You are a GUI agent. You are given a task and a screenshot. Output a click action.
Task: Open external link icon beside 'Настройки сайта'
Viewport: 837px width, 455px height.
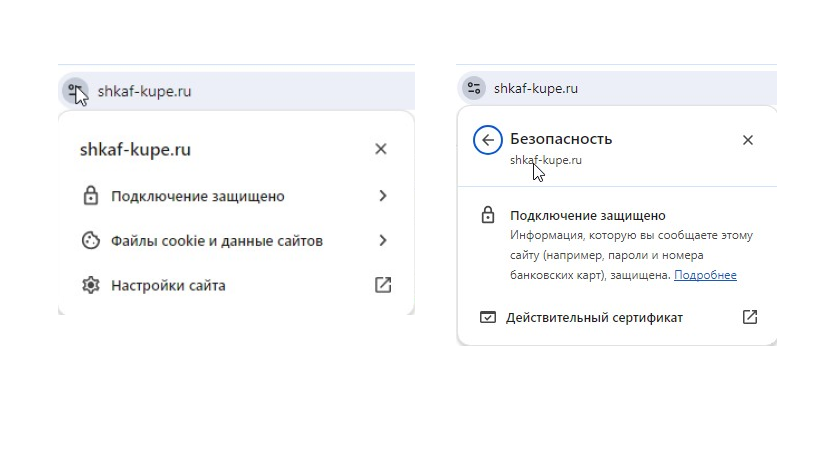click(383, 285)
